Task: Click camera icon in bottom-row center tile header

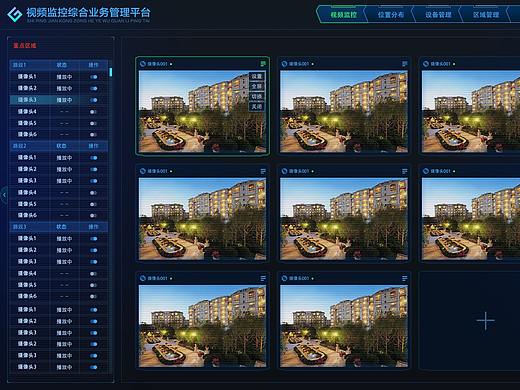Action: pos(284,278)
